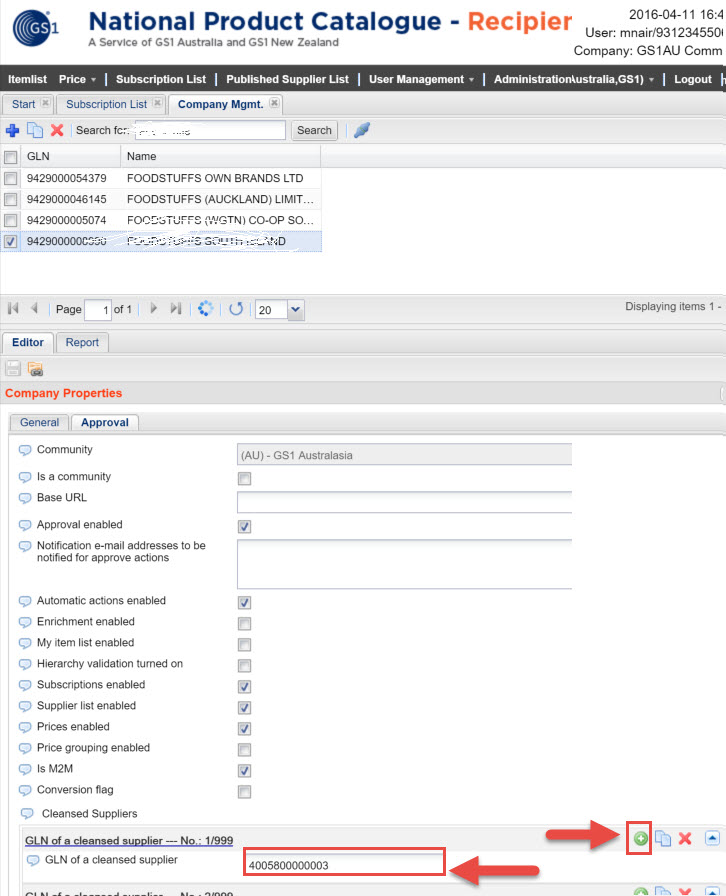This screenshot has height=896, width=726.
Task: Switch to the Report tab
Action: 82,342
